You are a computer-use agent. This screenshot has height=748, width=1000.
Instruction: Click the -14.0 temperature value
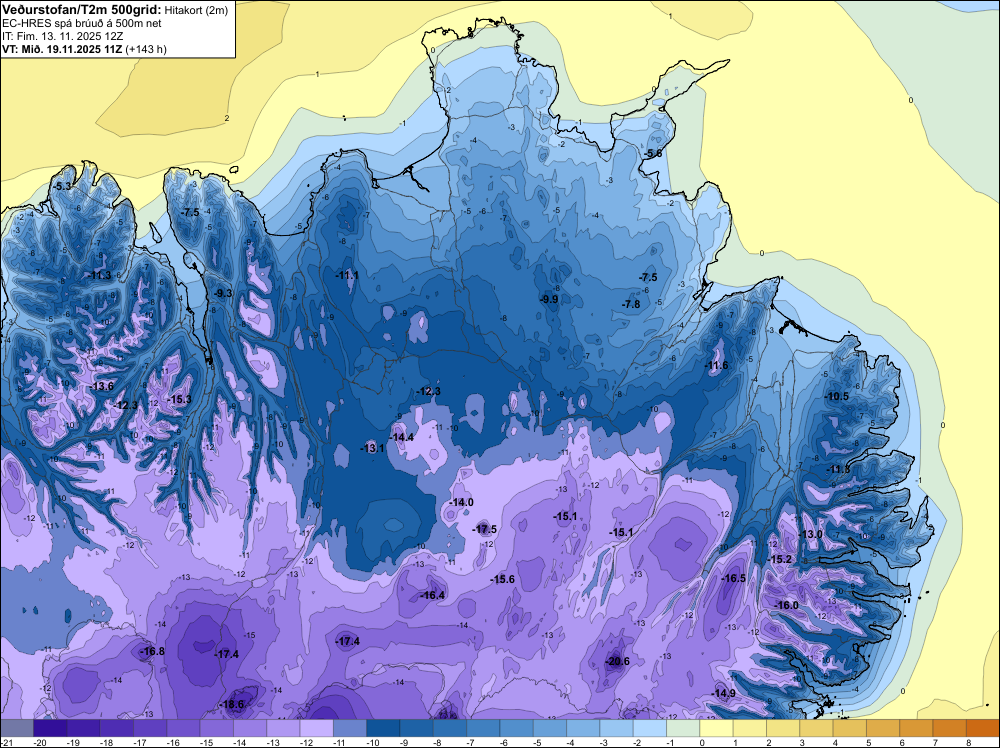click(x=461, y=502)
